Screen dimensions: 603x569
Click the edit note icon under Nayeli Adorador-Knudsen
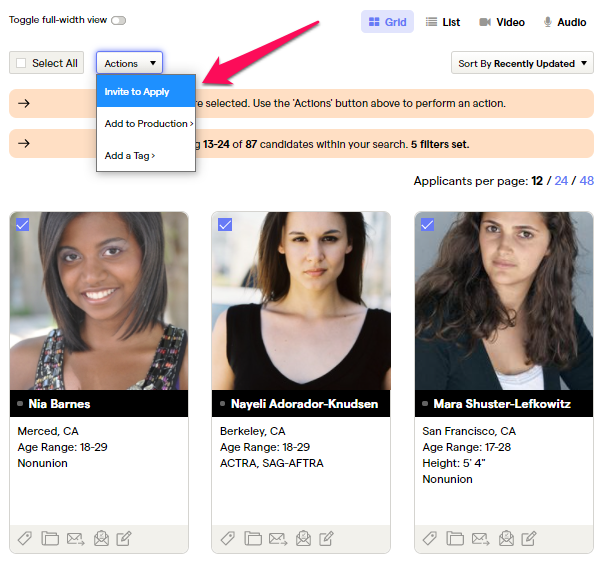tap(327, 539)
